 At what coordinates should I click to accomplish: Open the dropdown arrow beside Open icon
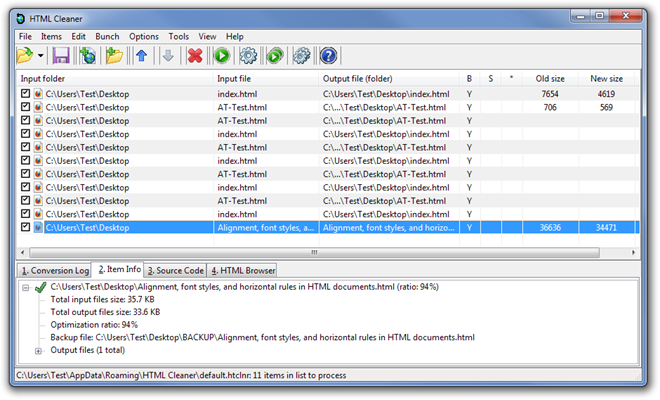click(x=40, y=56)
